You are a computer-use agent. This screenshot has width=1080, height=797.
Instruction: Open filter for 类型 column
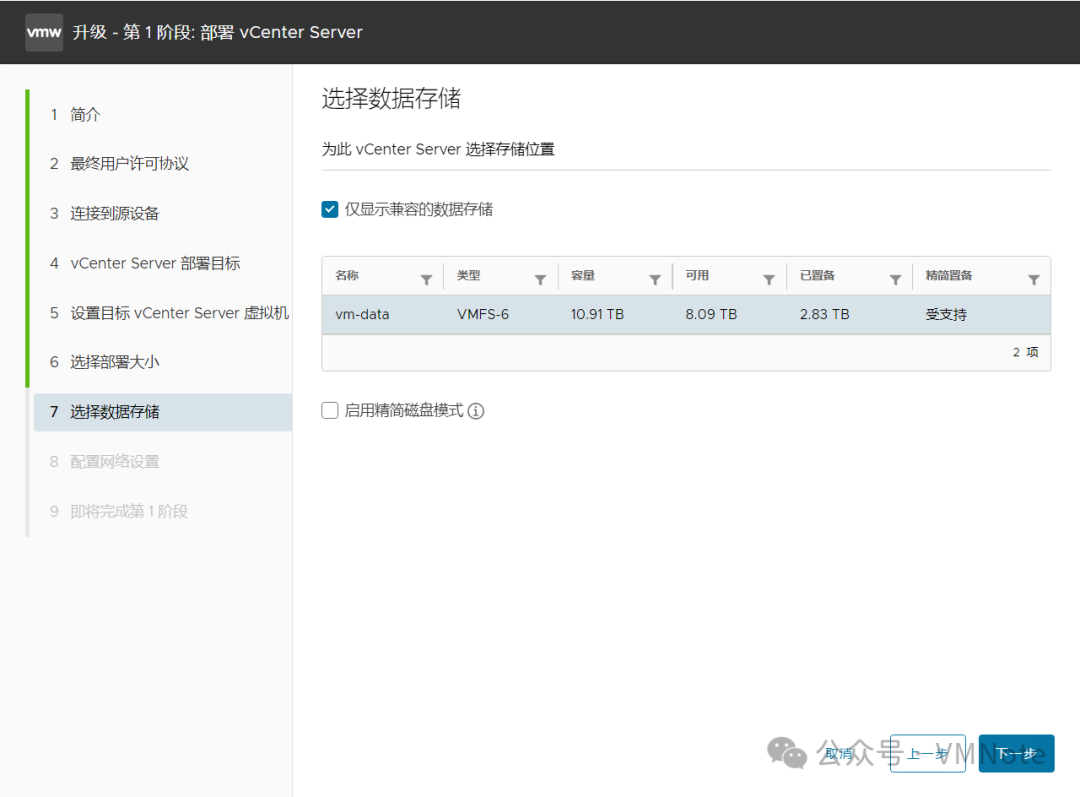click(541, 279)
